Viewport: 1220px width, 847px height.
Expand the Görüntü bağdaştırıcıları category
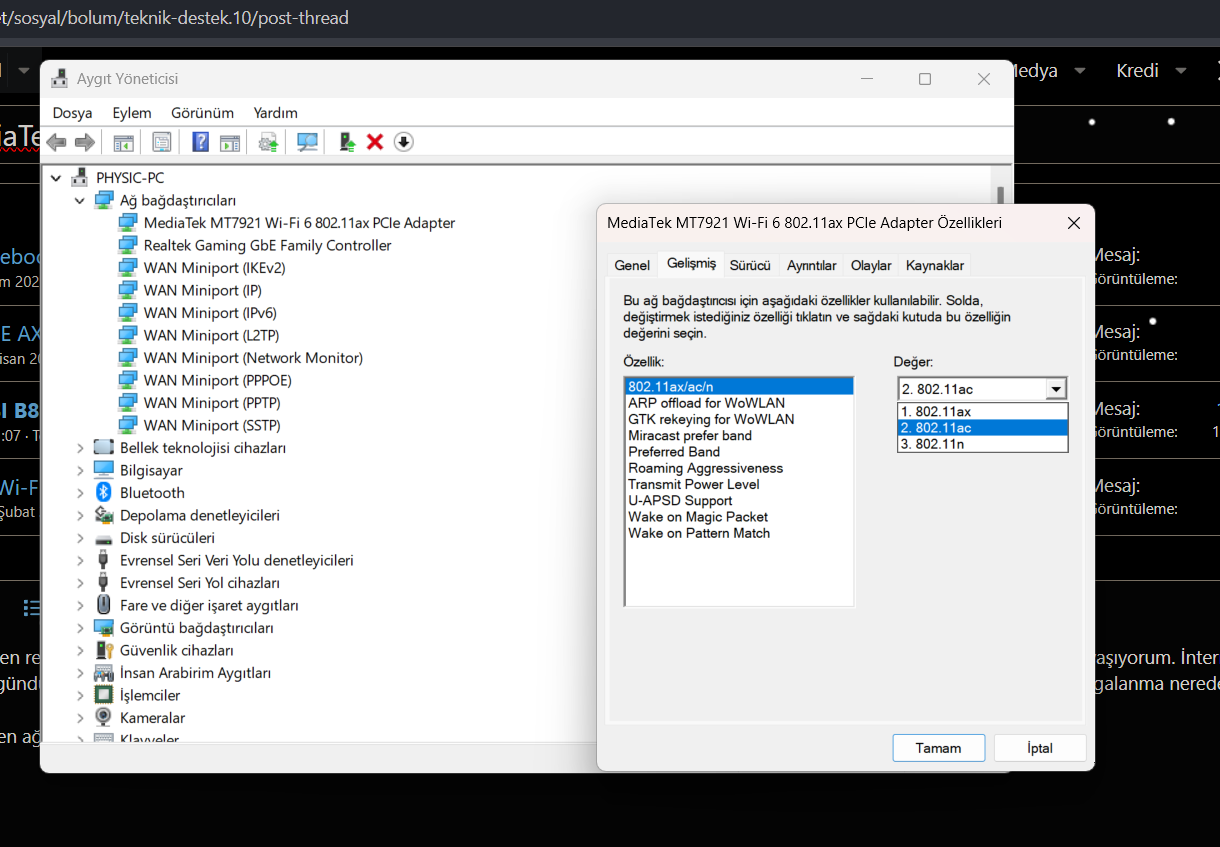point(80,627)
